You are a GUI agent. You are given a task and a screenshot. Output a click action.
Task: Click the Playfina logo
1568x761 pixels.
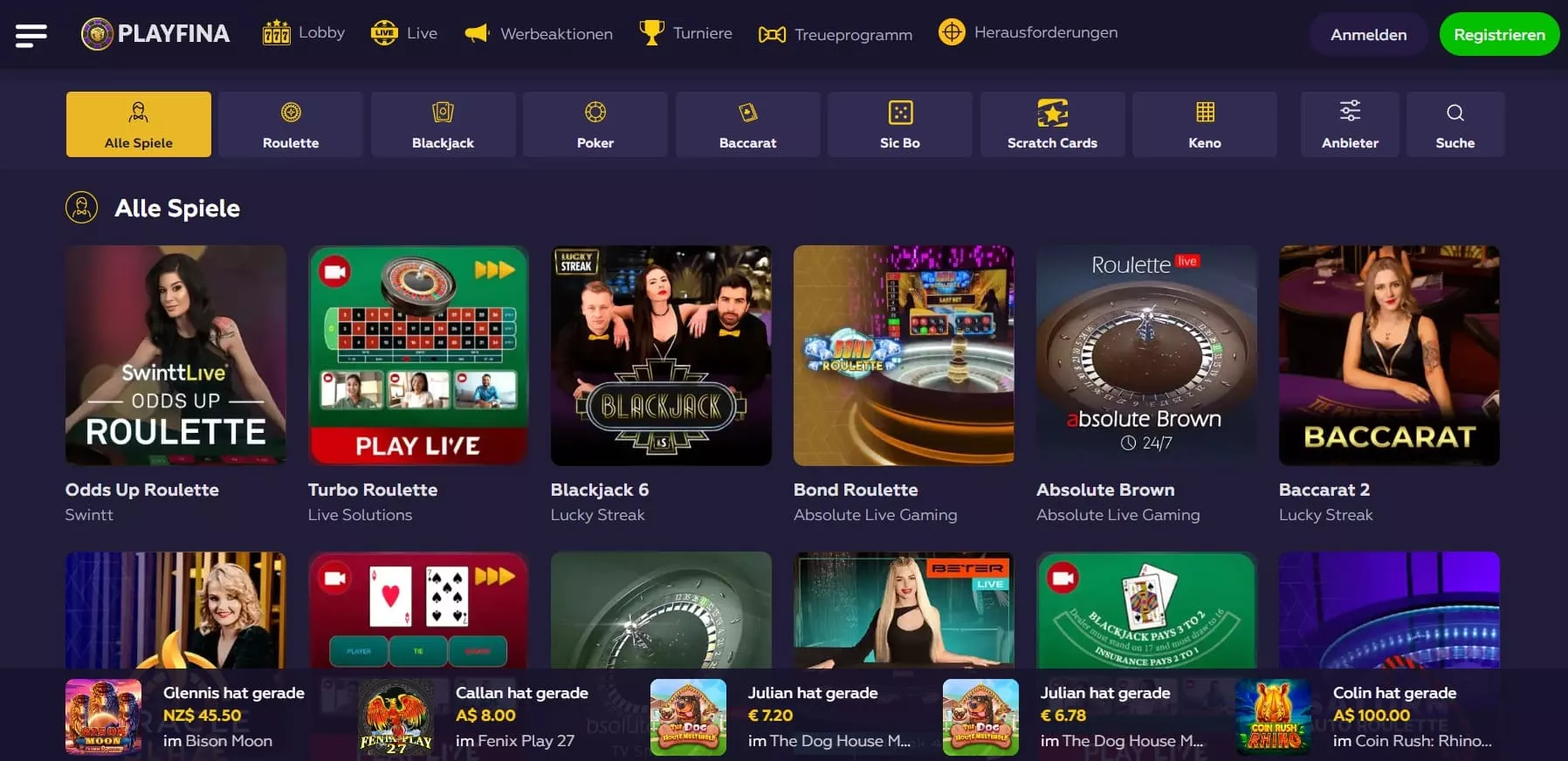click(155, 34)
